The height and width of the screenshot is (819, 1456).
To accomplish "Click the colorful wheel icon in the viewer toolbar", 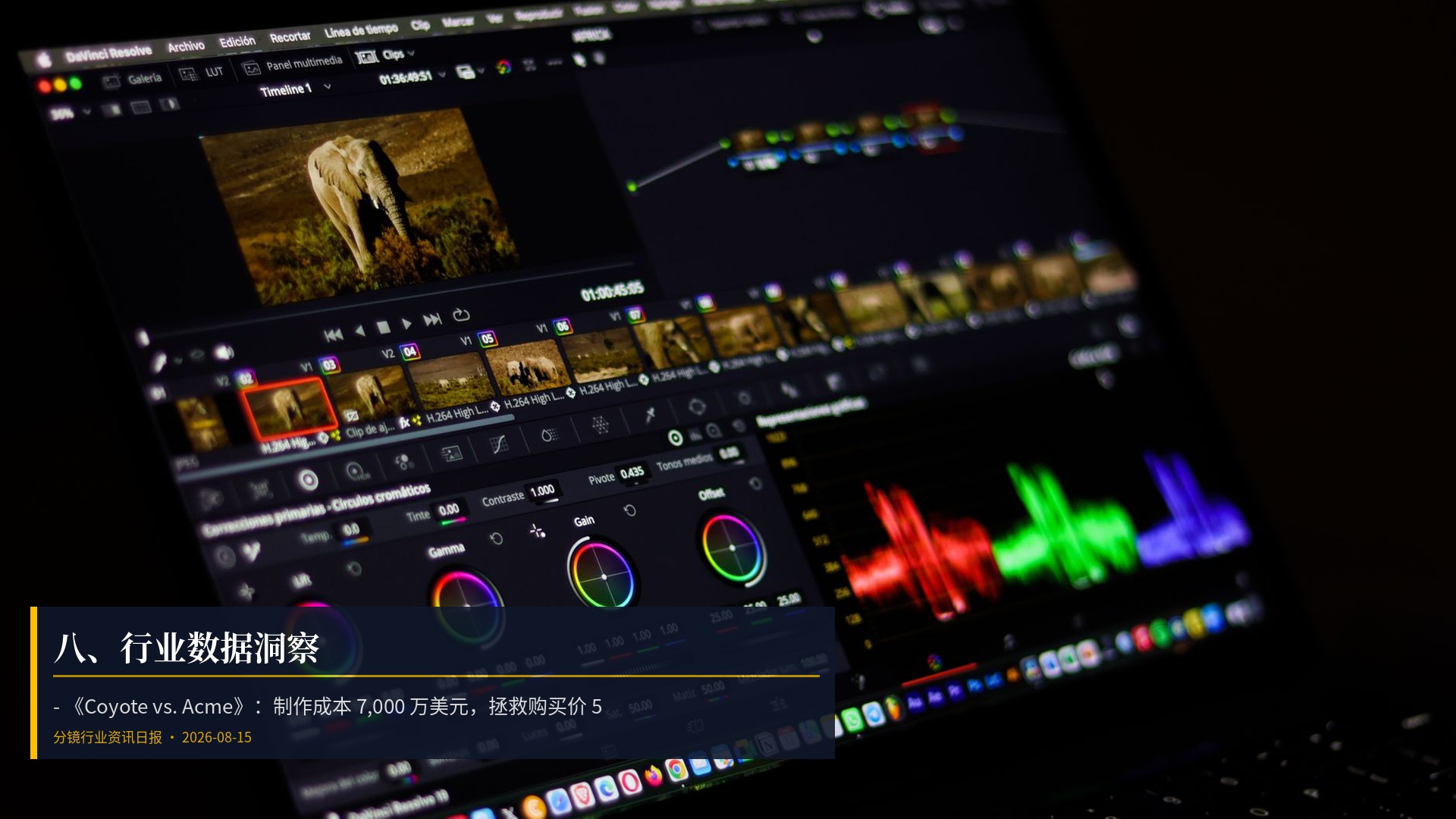I will [504, 67].
